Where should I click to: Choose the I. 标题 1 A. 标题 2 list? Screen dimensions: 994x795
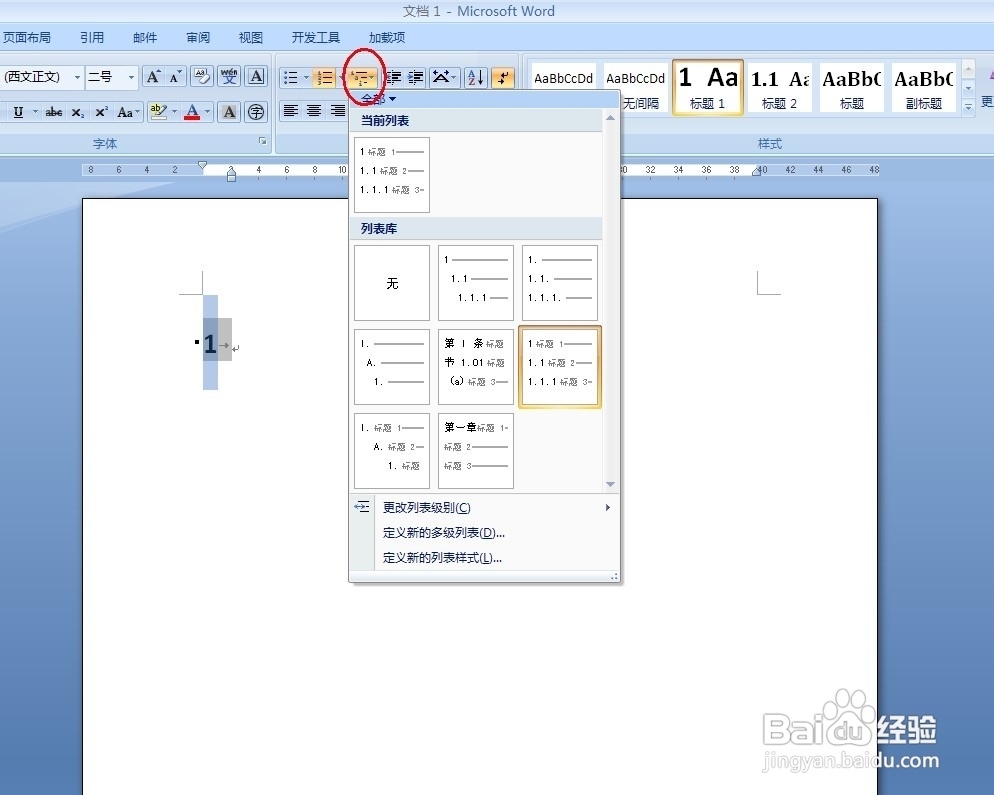tap(392, 451)
